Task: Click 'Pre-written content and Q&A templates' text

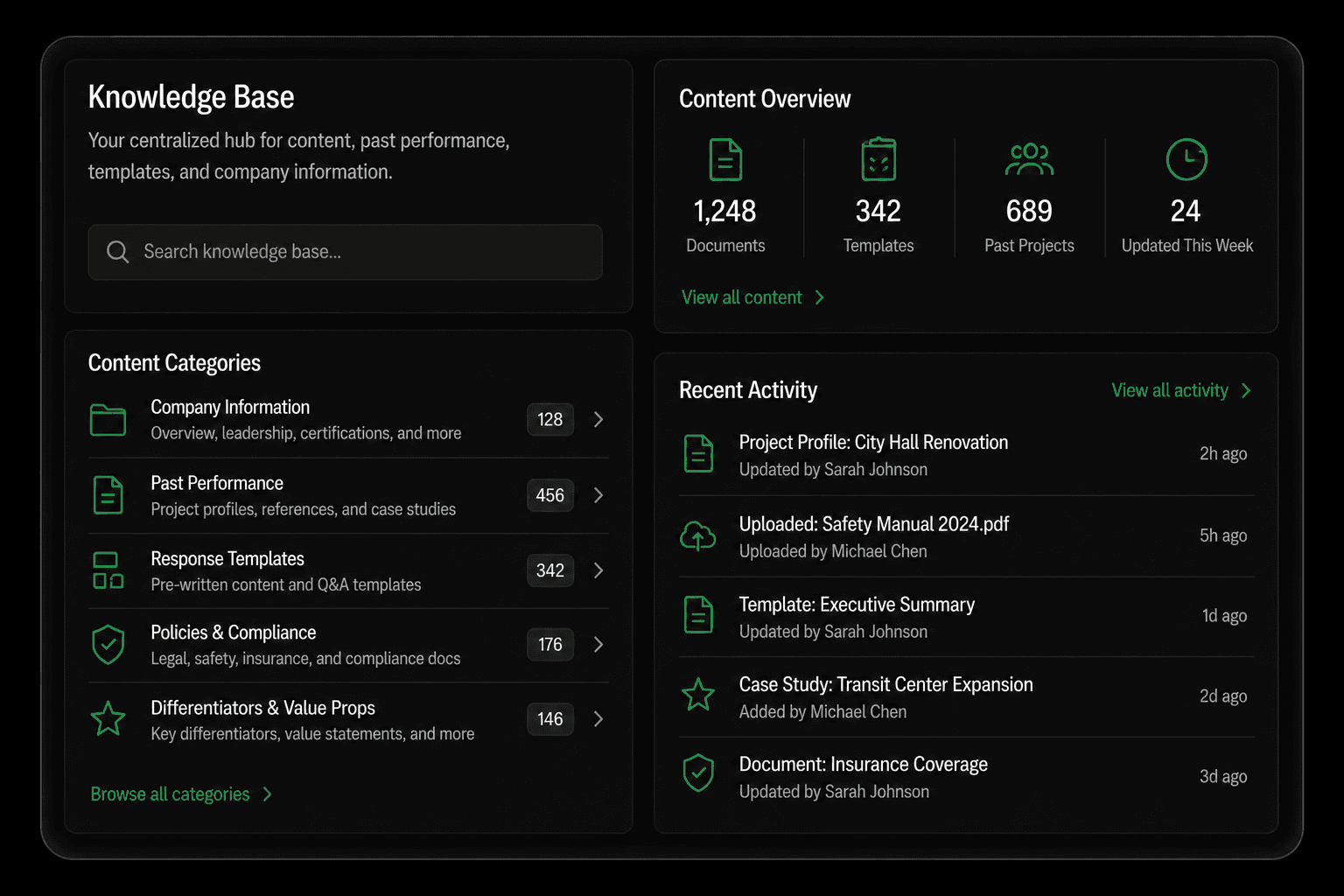Action: pos(285,584)
